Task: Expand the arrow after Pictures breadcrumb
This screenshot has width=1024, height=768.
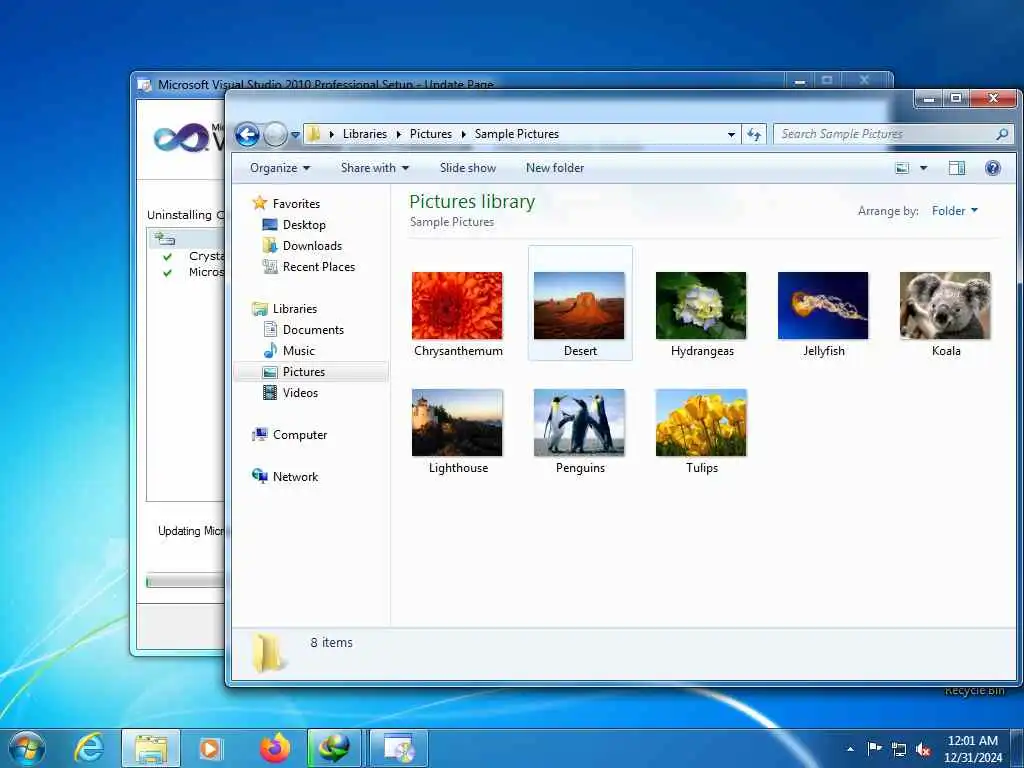Action: click(x=463, y=134)
